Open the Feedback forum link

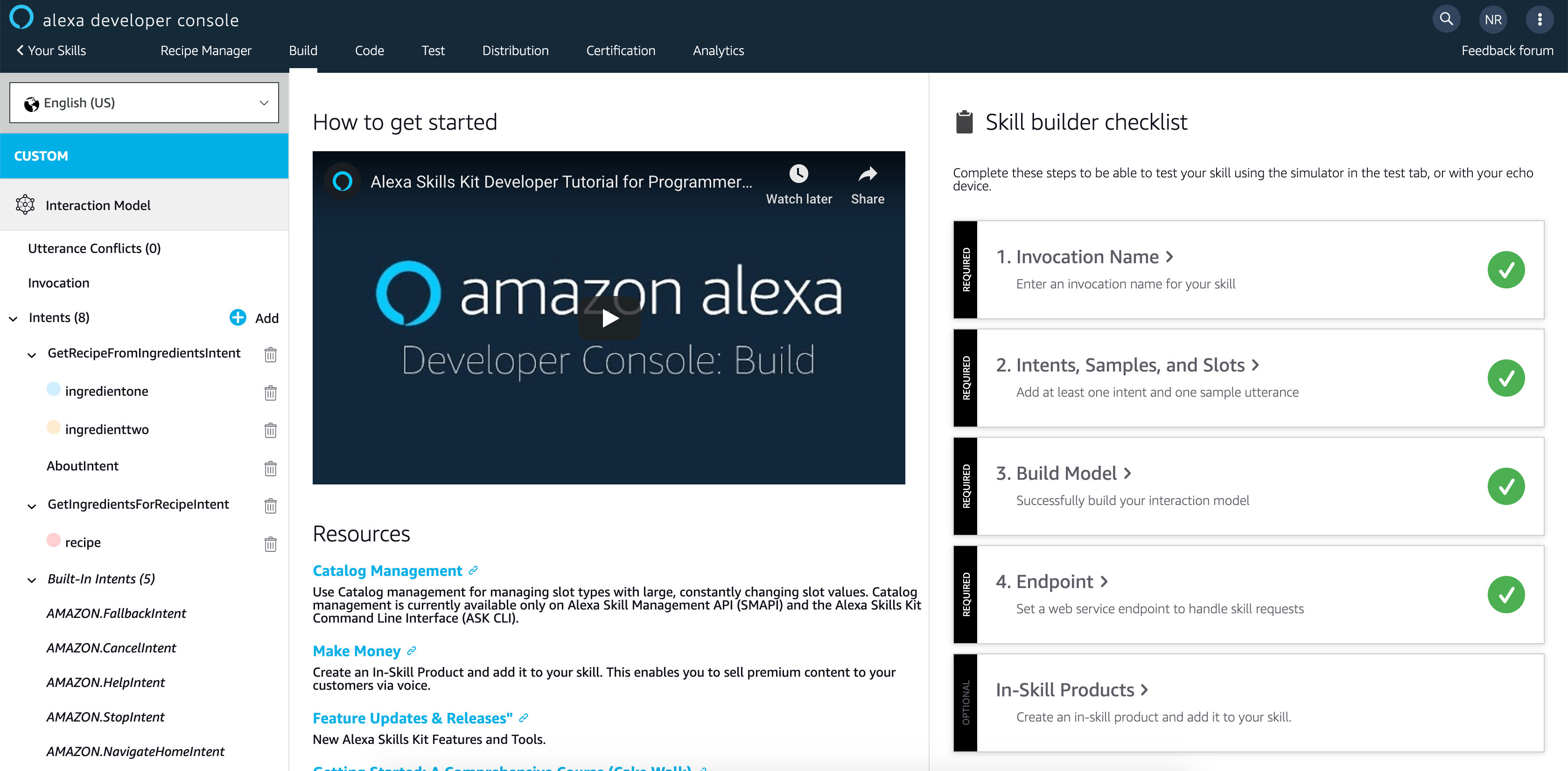pyautogui.click(x=1507, y=50)
